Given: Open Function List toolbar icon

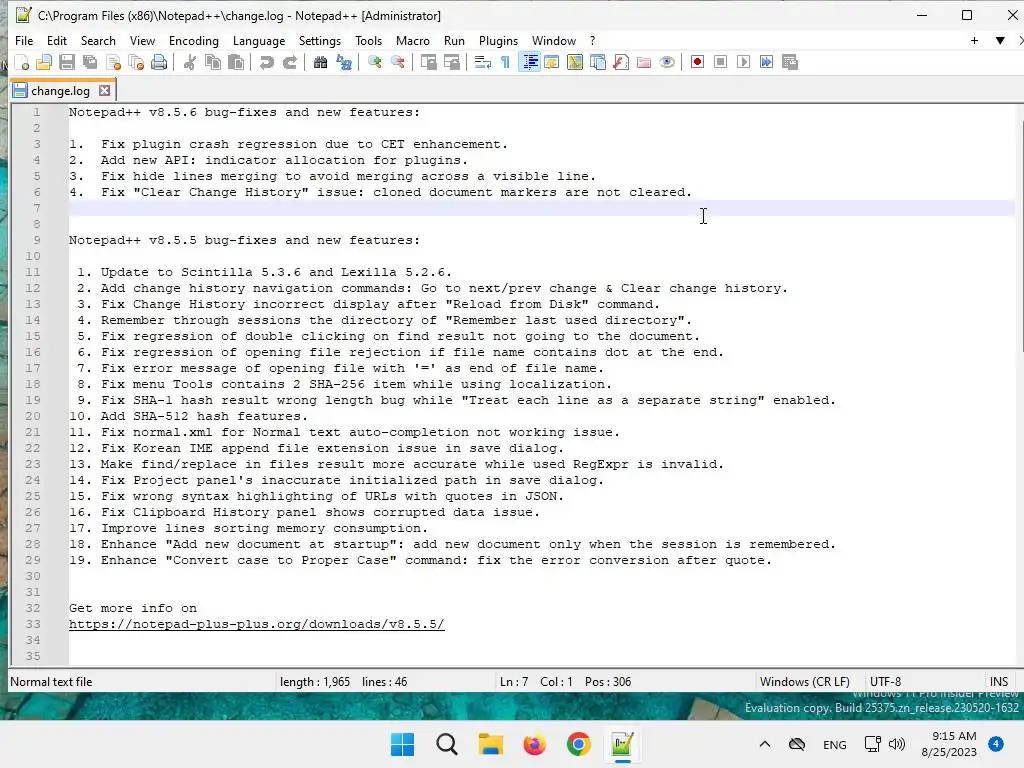Looking at the screenshot, I should [x=621, y=62].
